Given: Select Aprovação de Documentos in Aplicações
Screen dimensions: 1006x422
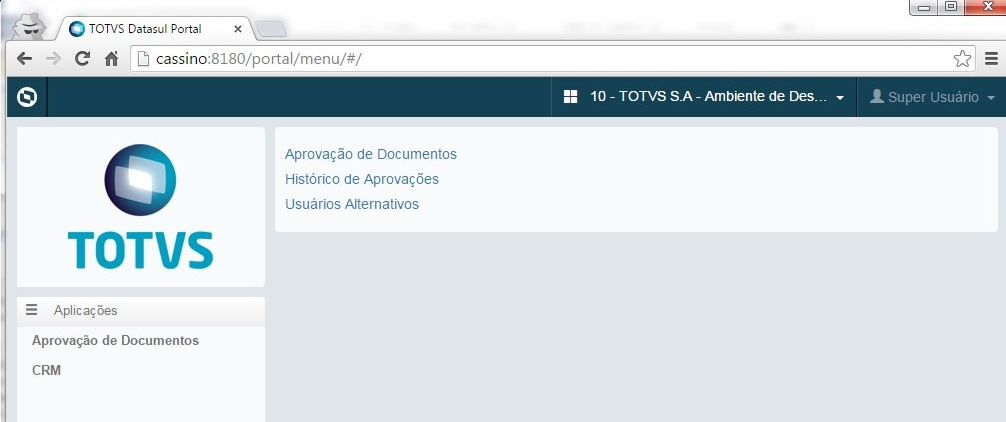Looking at the screenshot, I should pyautogui.click(x=115, y=341).
